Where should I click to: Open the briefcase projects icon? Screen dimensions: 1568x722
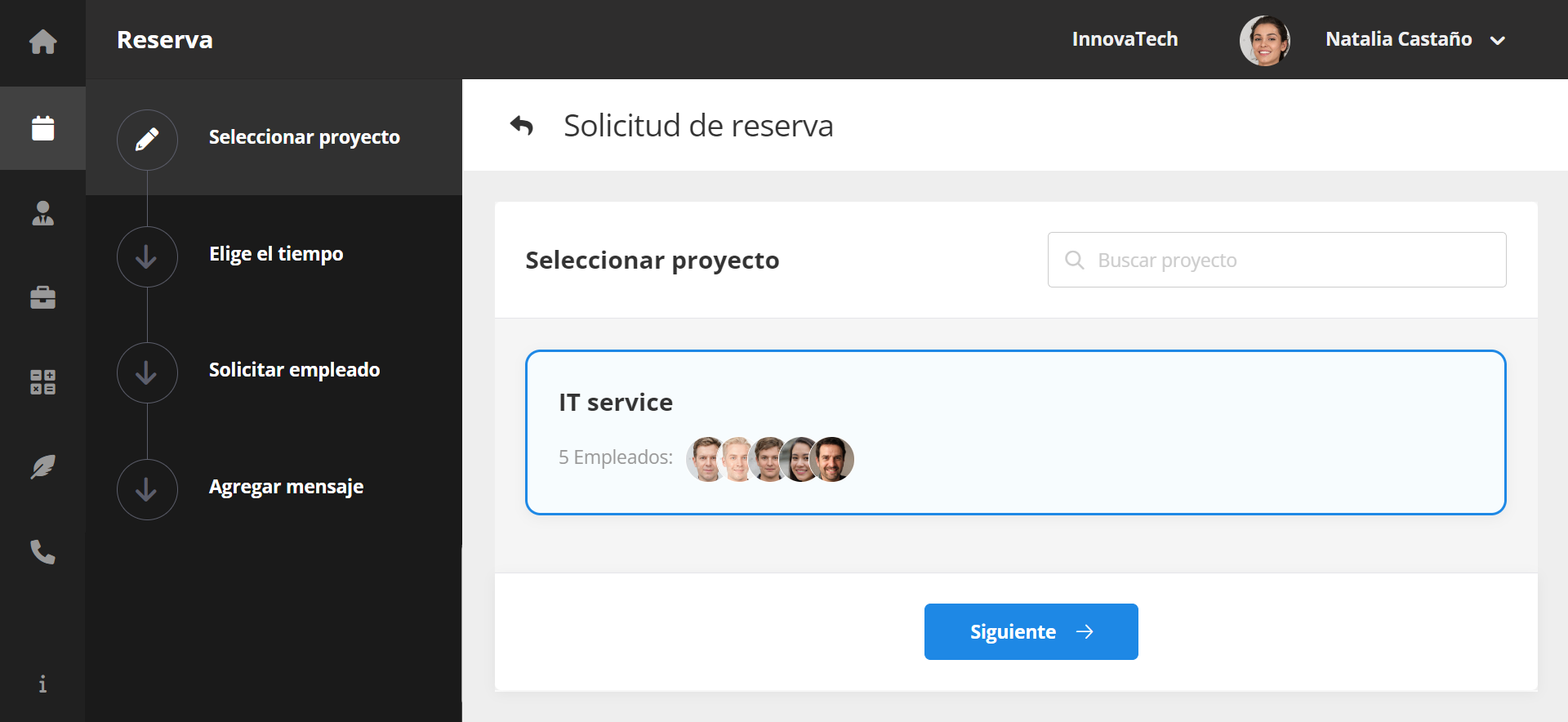pos(42,297)
